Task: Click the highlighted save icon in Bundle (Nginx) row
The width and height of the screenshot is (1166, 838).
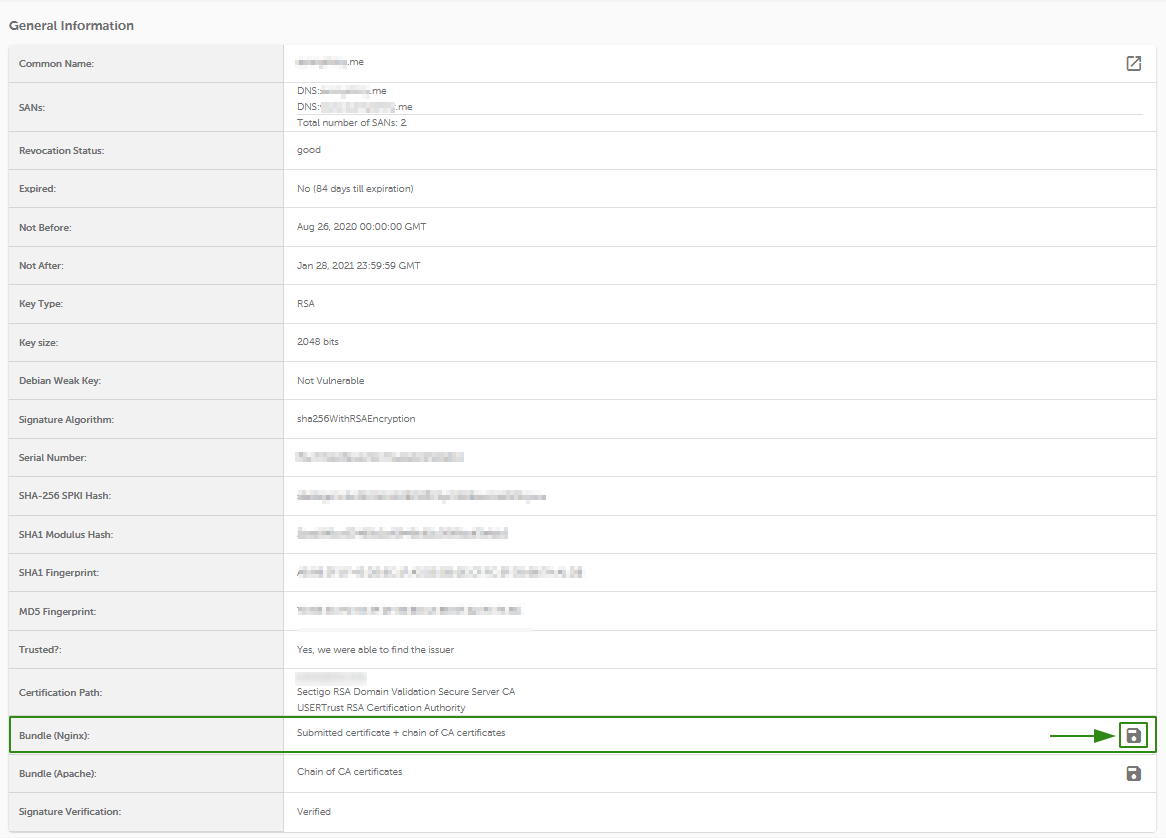Action: pos(1133,734)
